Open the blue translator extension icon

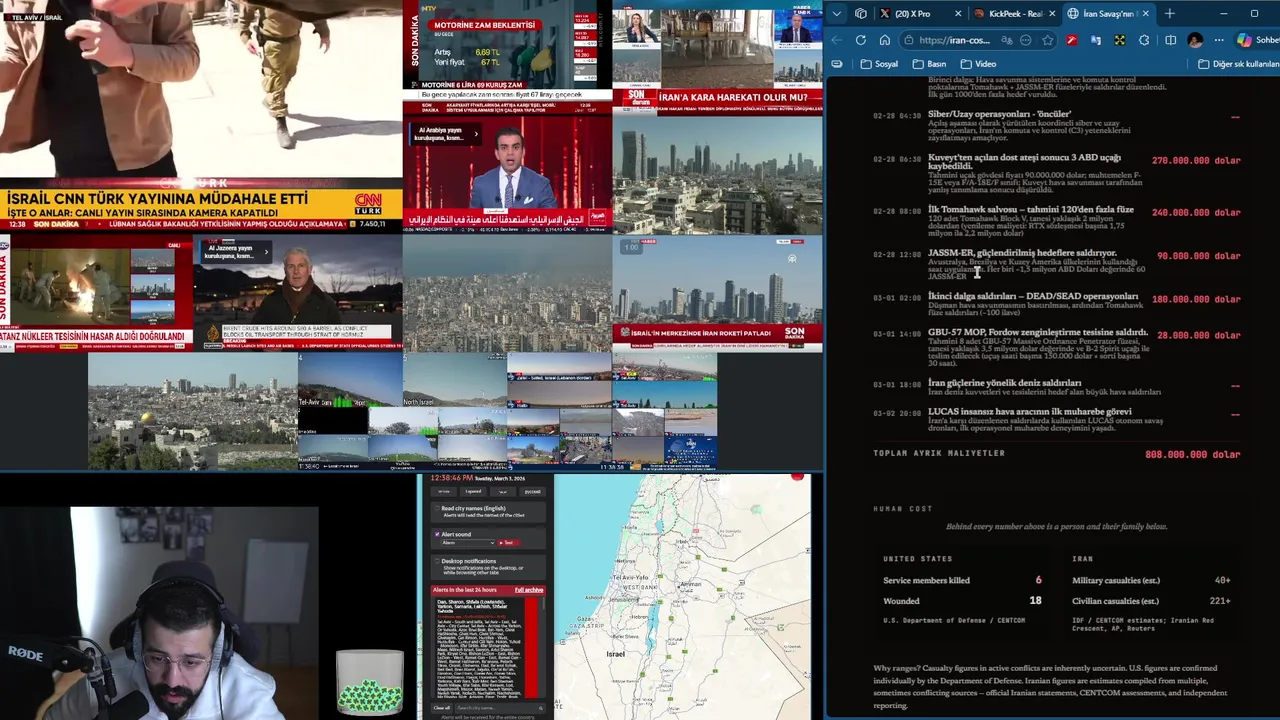[1096, 40]
